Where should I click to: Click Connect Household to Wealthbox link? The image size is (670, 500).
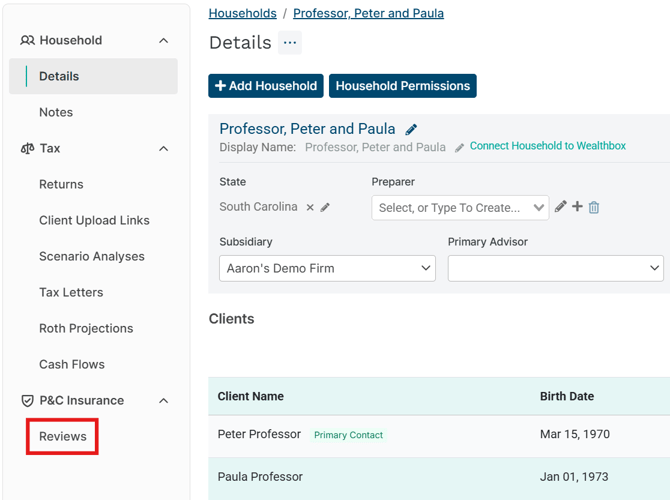tap(548, 146)
